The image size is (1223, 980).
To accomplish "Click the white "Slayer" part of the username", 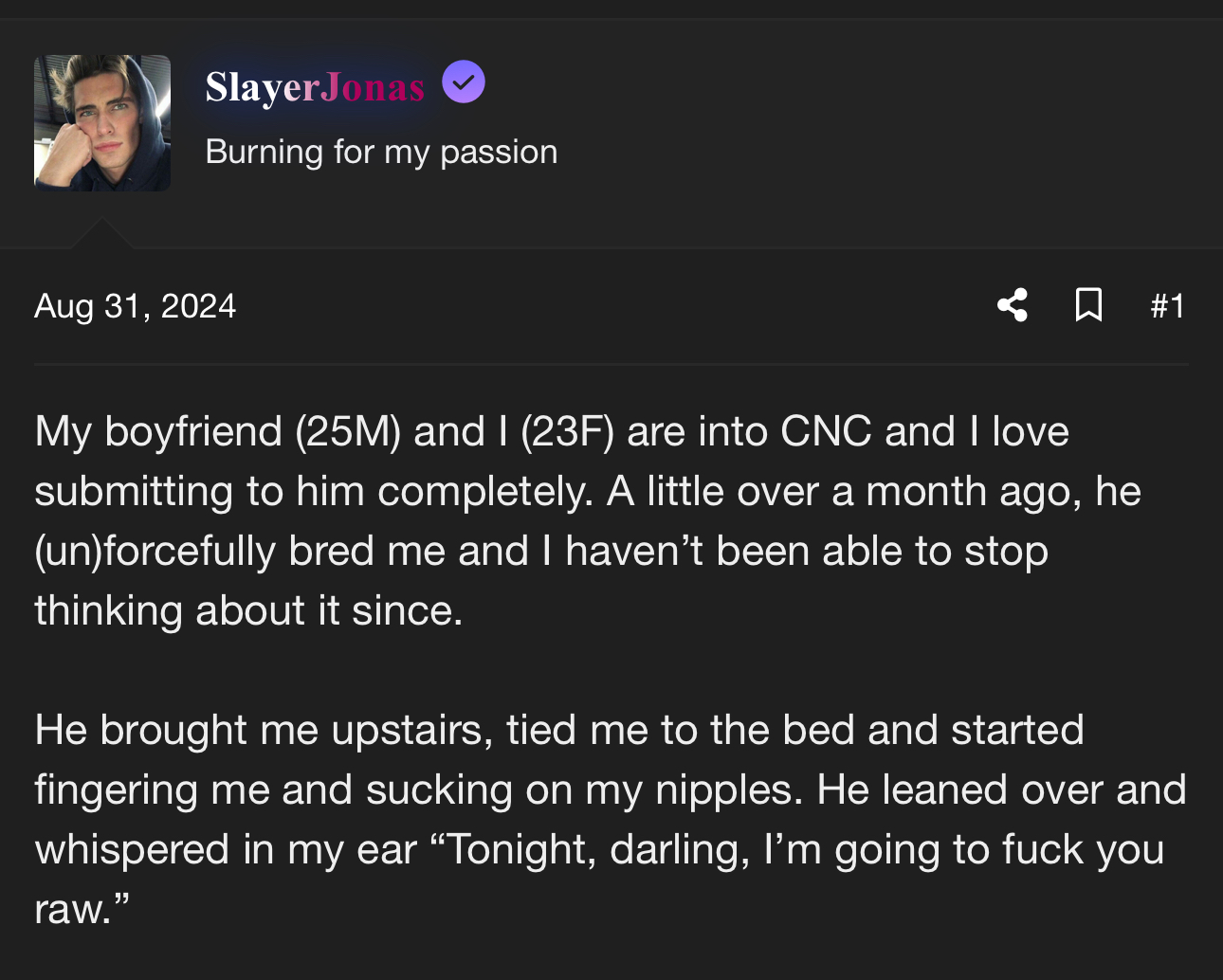I will (x=263, y=87).
